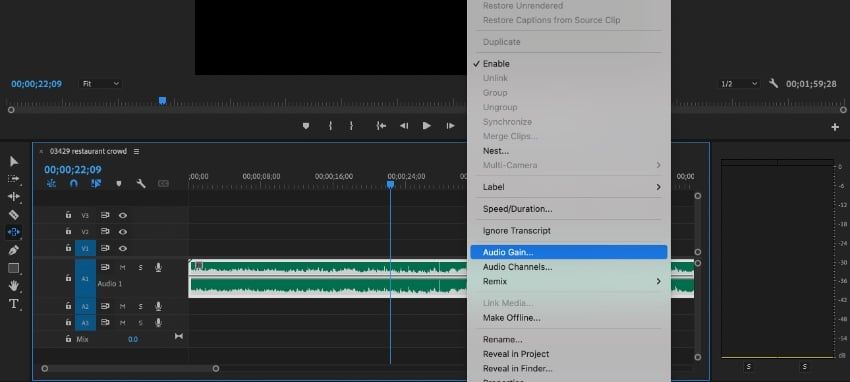Choose Ignore Transcript in context menu
The height and width of the screenshot is (382, 850).
pos(569,230)
